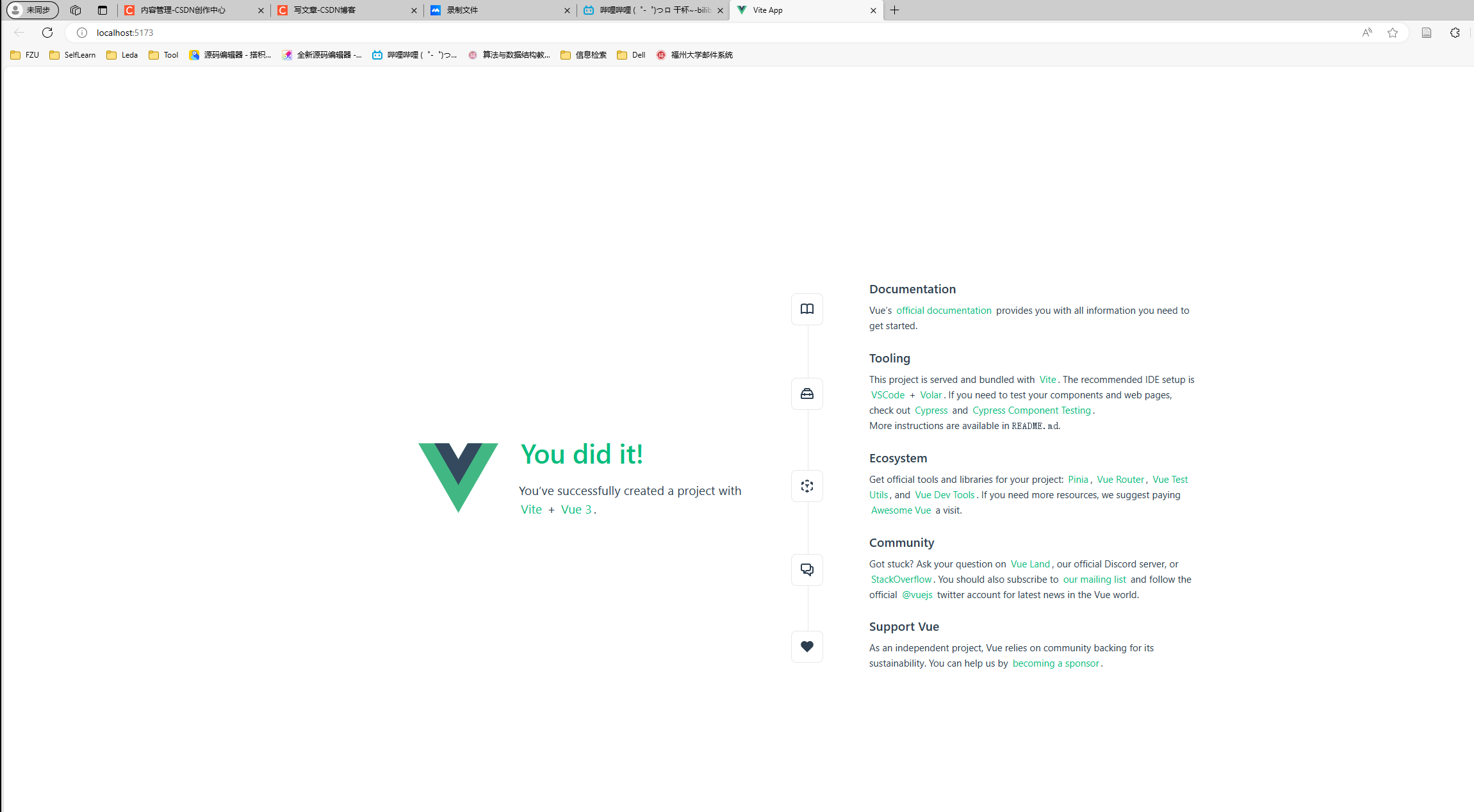The height and width of the screenshot is (812, 1474).
Task: Open the collections icon in toolbar
Action: pos(1427,33)
